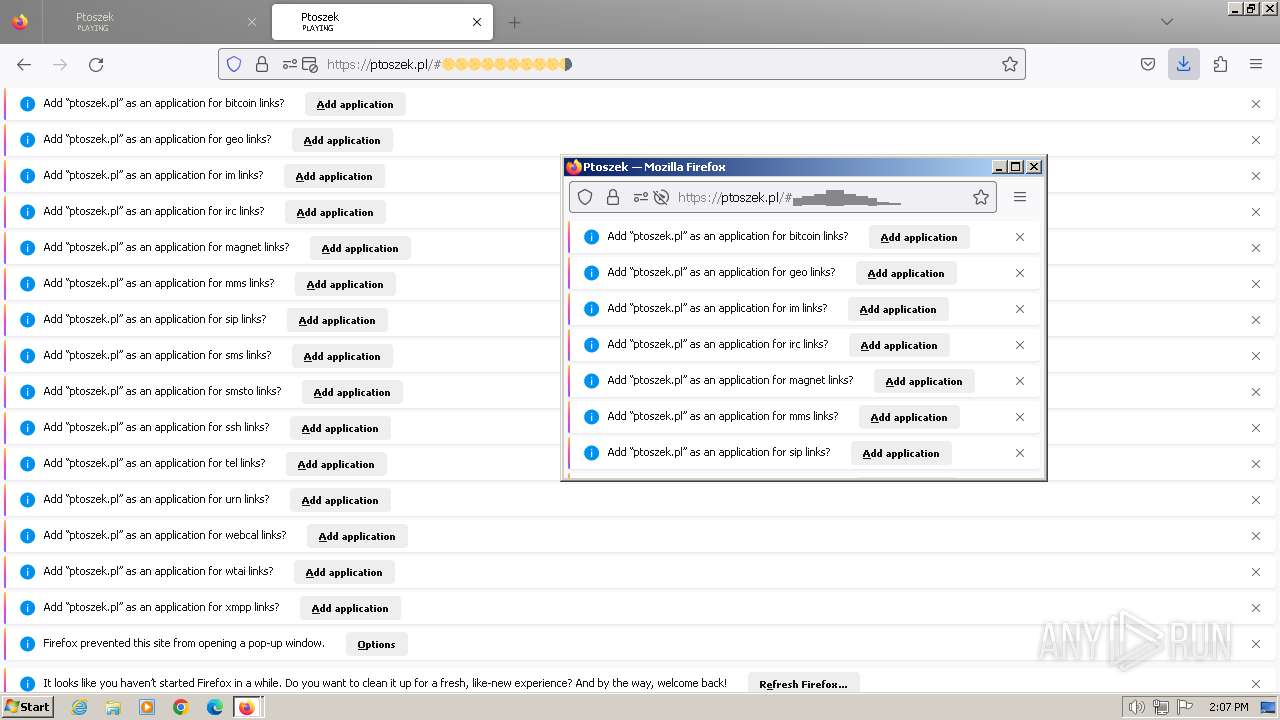
Task: Reload page in main Firefox window
Action: point(96,64)
